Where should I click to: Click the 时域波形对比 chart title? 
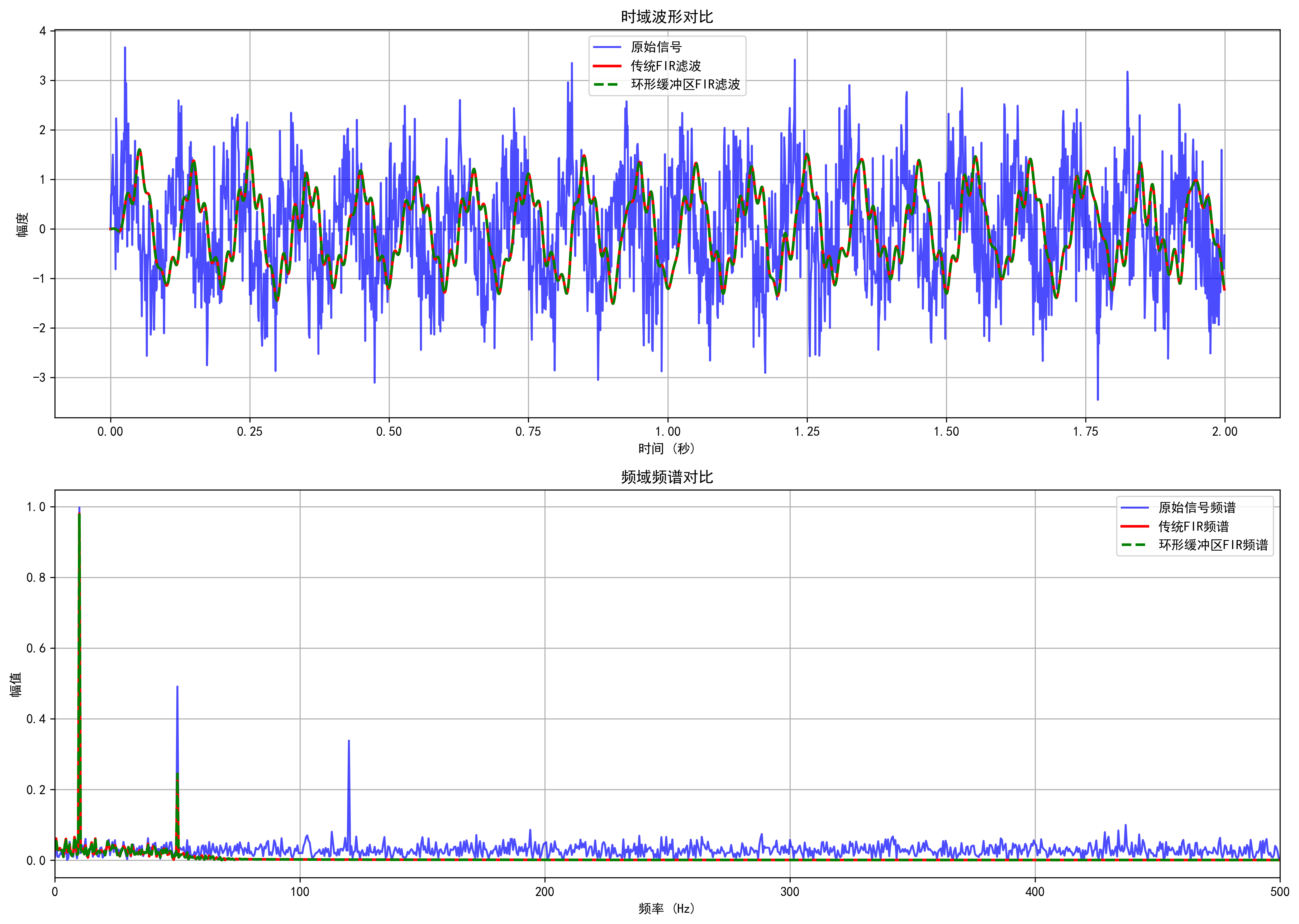click(667, 17)
